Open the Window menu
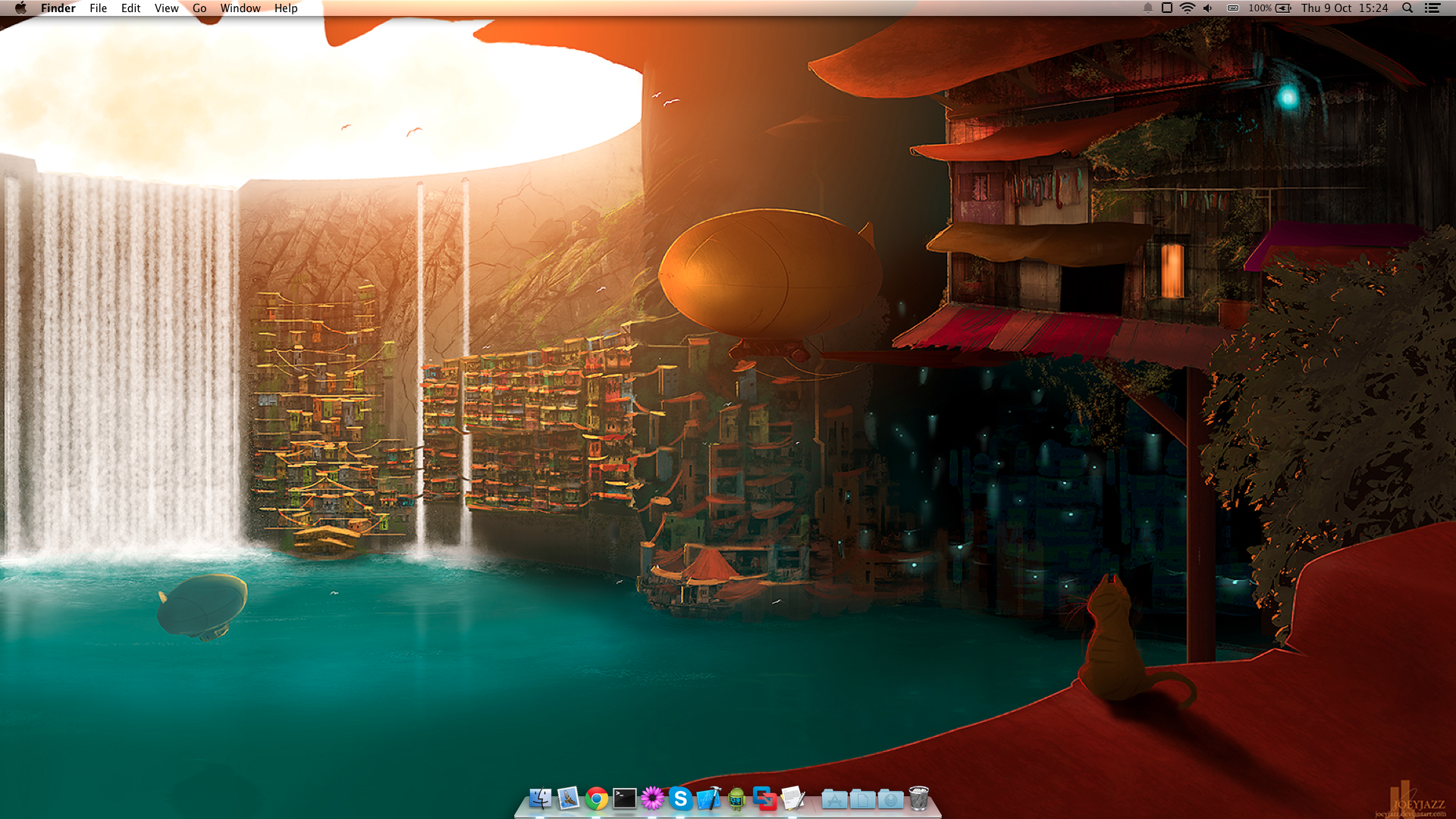The width and height of the screenshot is (1456, 819). [240, 8]
